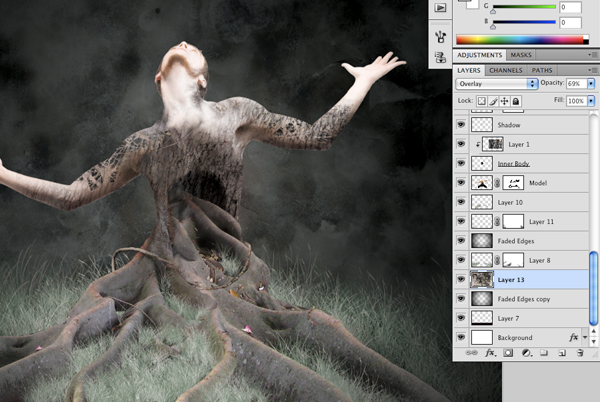Hide the Faded Edges copy layer
This screenshot has height=402, width=600.
click(x=461, y=299)
